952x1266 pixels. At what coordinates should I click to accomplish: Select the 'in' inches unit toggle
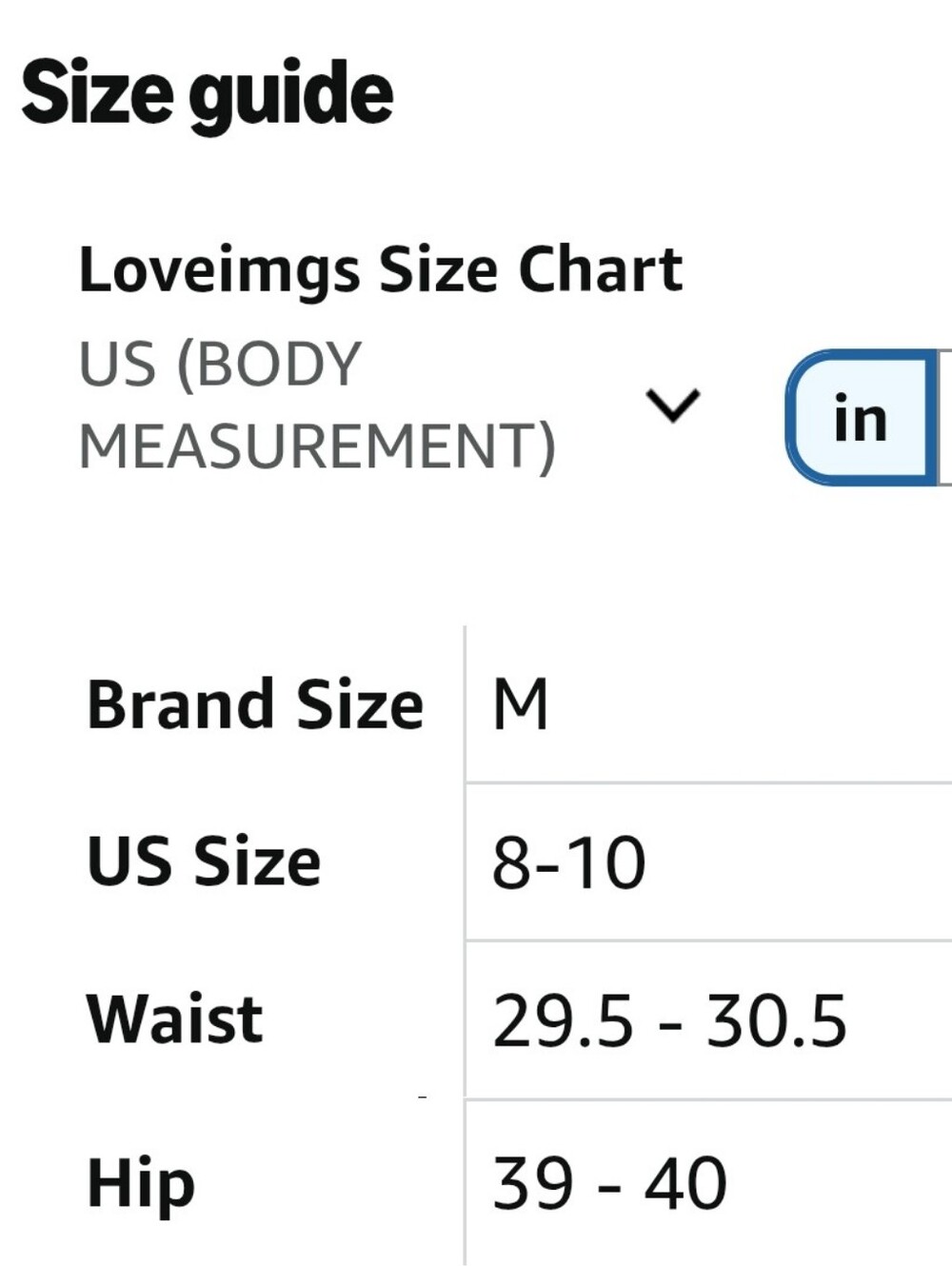coord(860,418)
